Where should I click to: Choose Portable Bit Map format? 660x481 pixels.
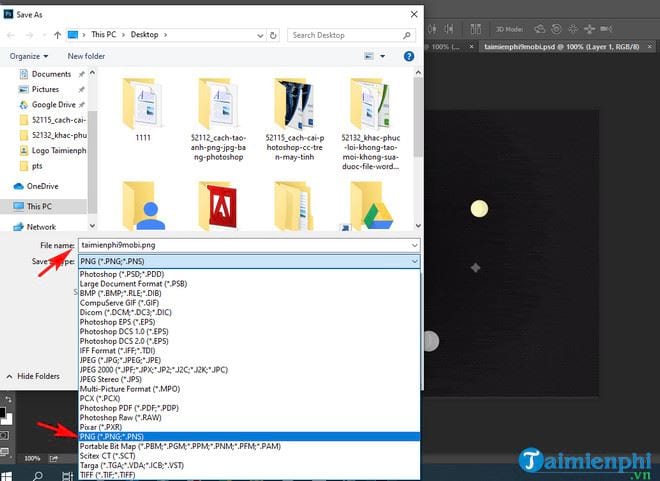[249, 446]
